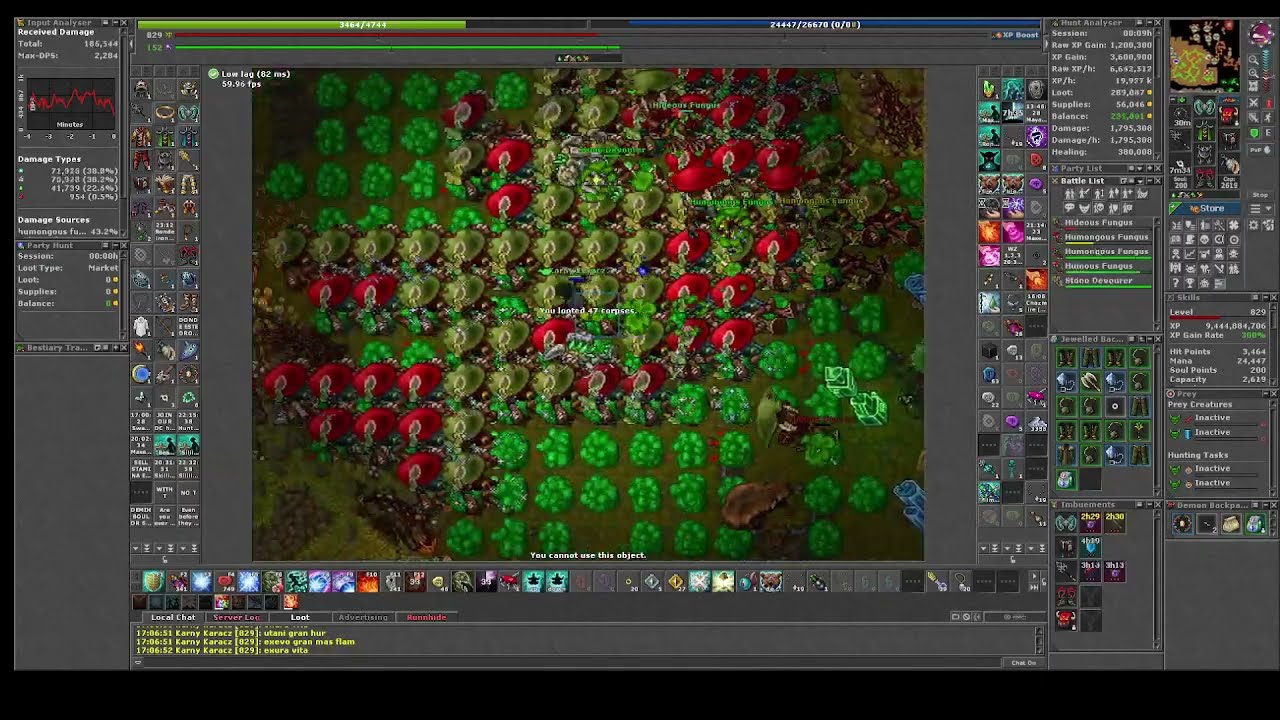Click the fire spell F10 action slot
Viewport: 1280px width, 720px height.
(368, 580)
